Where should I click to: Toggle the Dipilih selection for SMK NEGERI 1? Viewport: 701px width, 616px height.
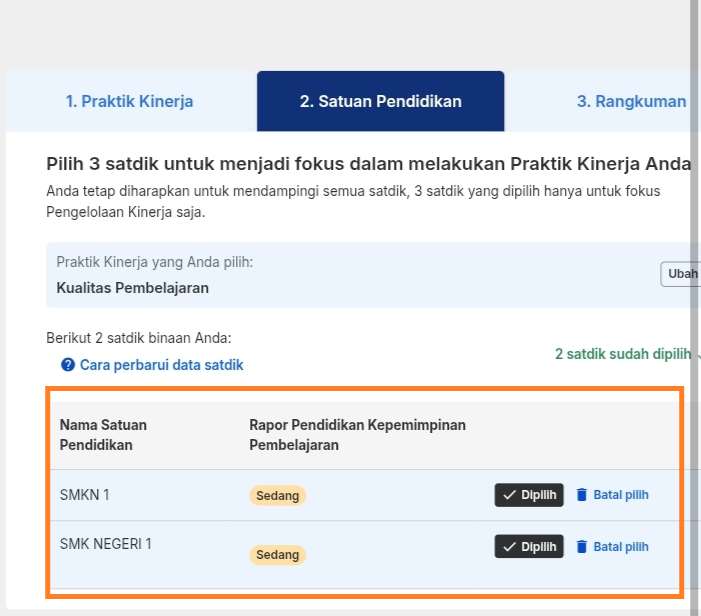tap(529, 546)
